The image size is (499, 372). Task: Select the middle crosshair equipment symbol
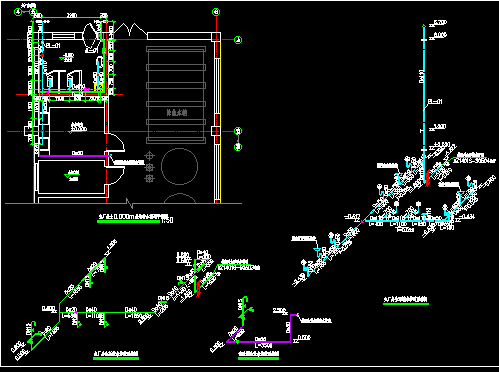pyautogui.click(x=150, y=167)
